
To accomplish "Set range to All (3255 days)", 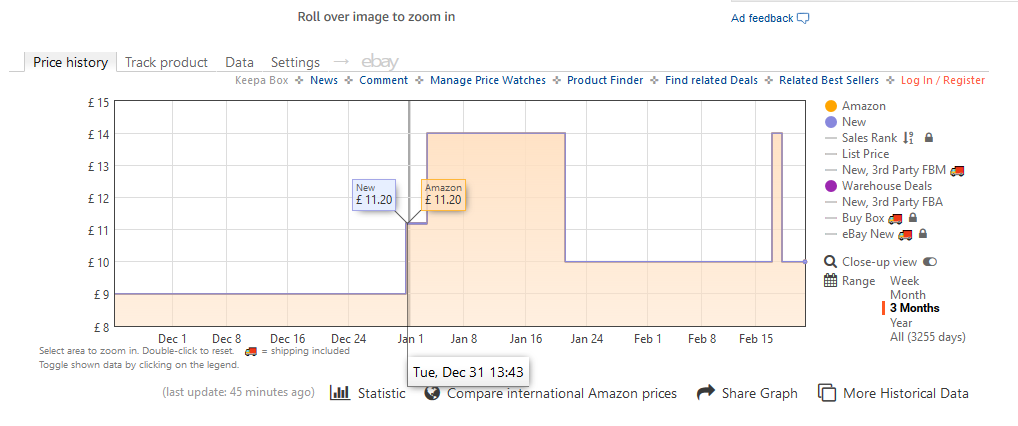I will [x=927, y=337].
